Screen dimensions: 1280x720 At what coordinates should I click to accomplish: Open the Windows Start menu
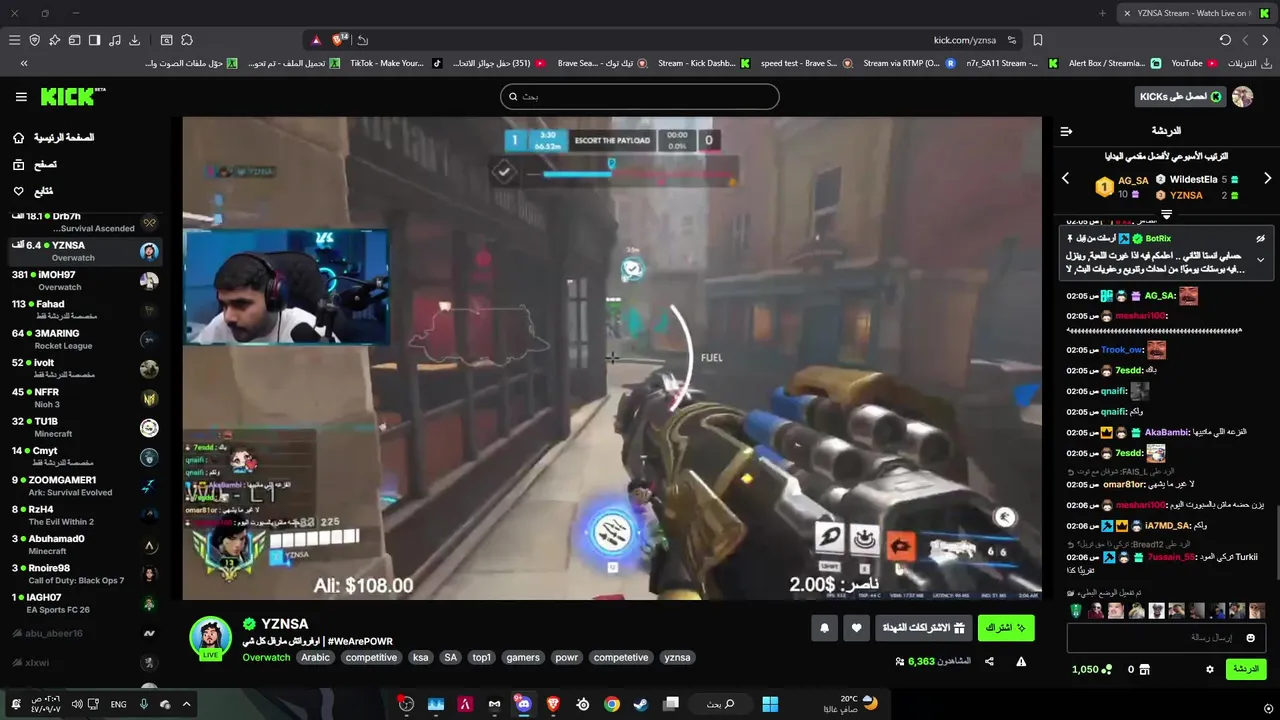coord(770,704)
